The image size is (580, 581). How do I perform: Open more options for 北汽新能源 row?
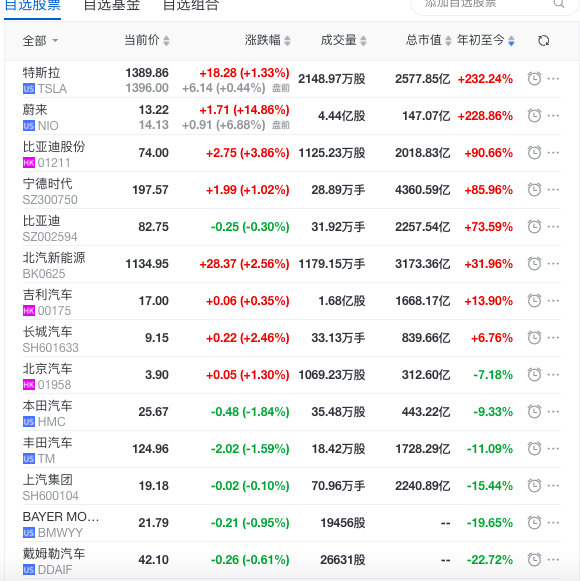pyautogui.click(x=553, y=264)
